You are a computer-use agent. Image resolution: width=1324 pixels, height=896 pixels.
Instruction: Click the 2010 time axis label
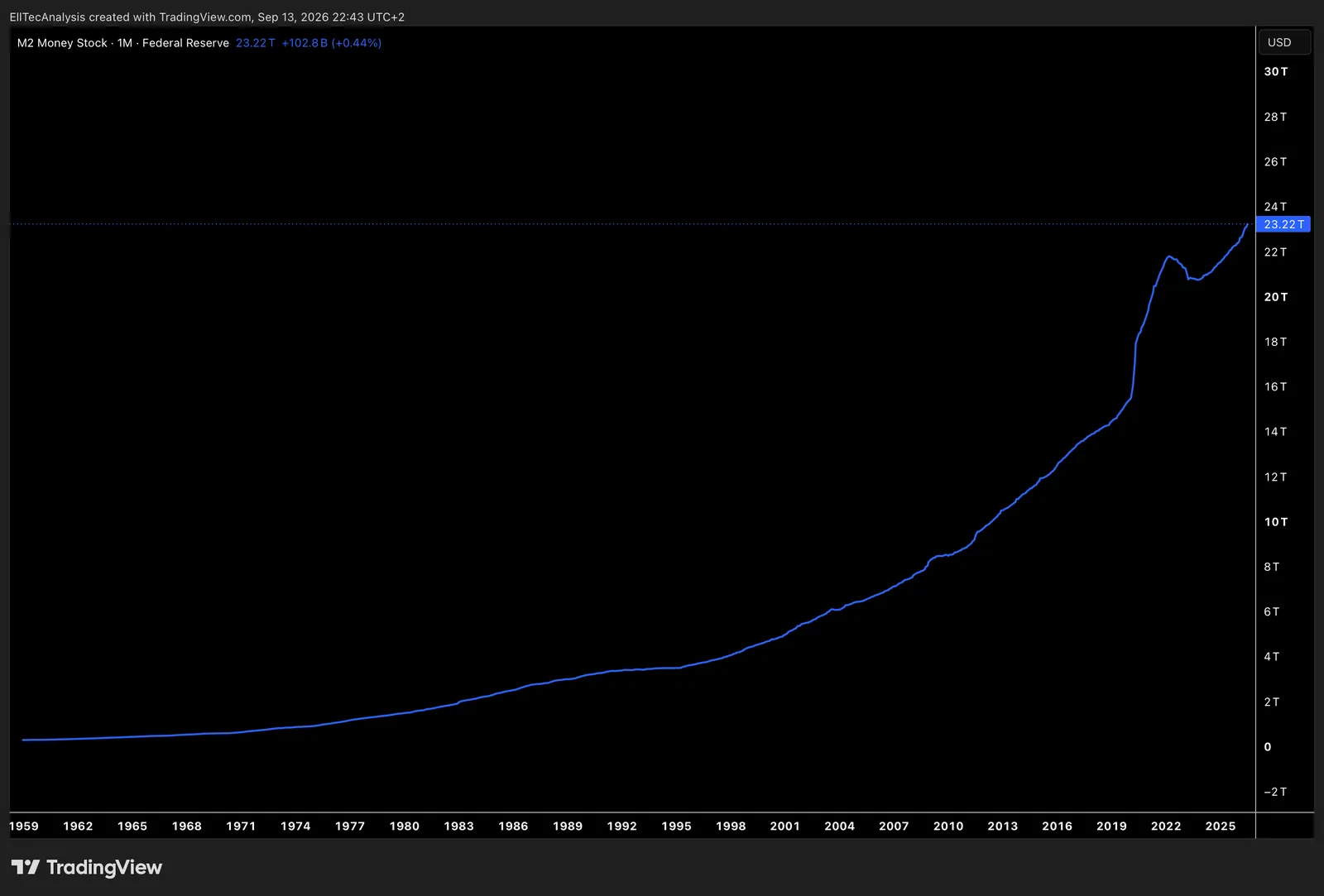pyautogui.click(x=948, y=826)
